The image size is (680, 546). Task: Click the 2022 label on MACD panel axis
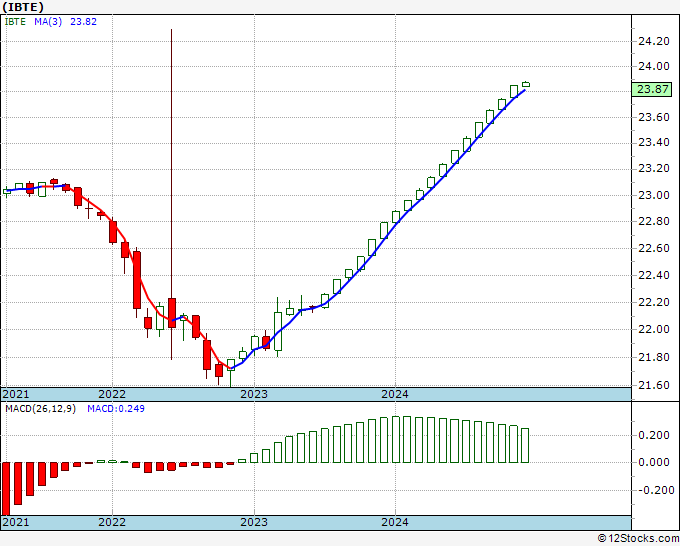tap(112, 522)
